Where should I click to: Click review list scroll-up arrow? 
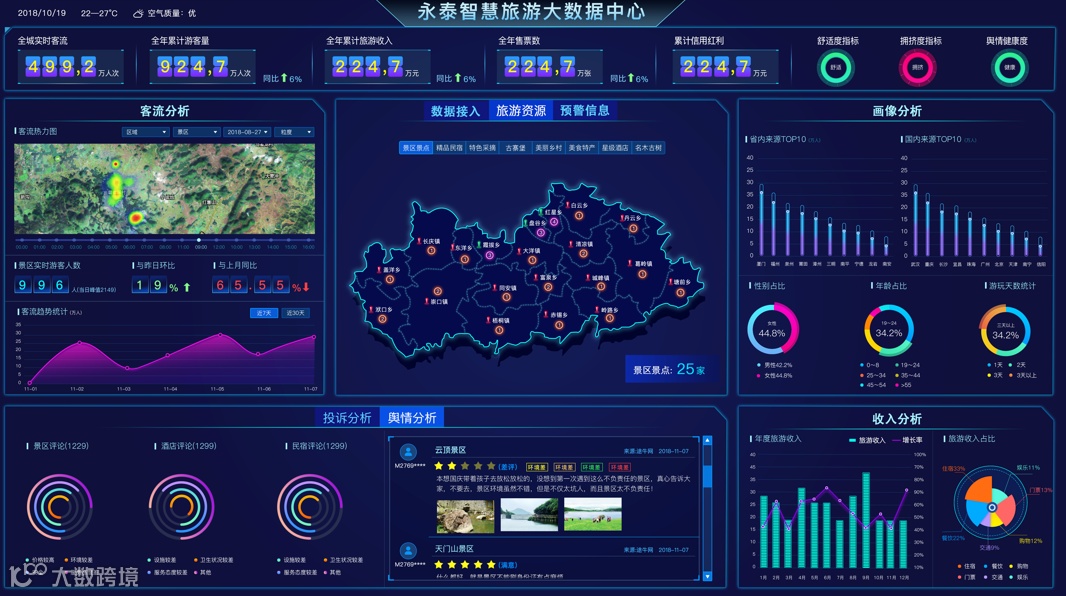pos(707,441)
